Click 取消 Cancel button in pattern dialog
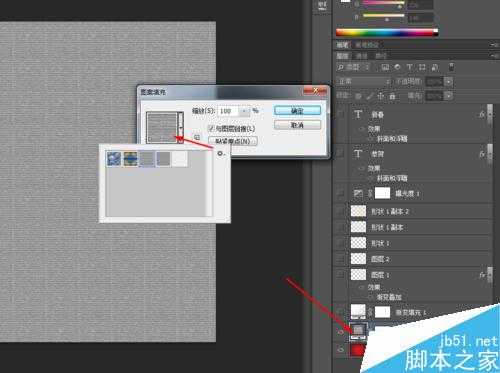This screenshot has height=373, width=500. click(x=297, y=125)
